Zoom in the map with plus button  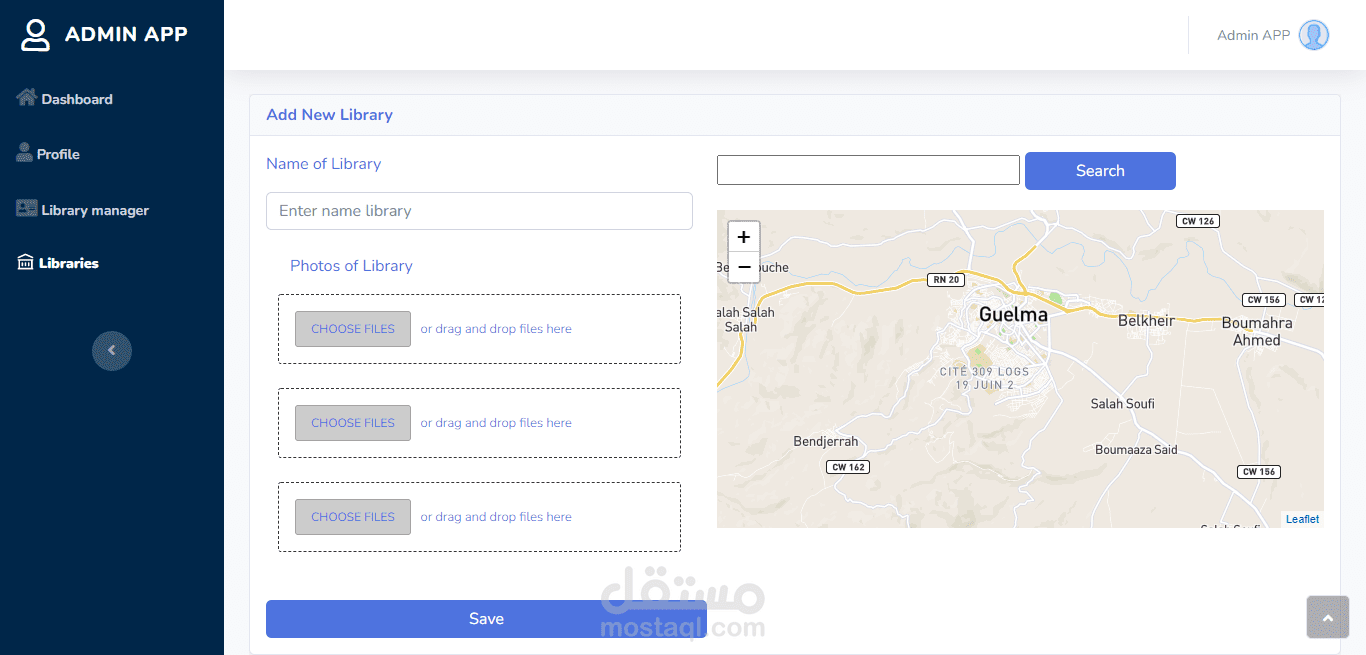tap(744, 237)
